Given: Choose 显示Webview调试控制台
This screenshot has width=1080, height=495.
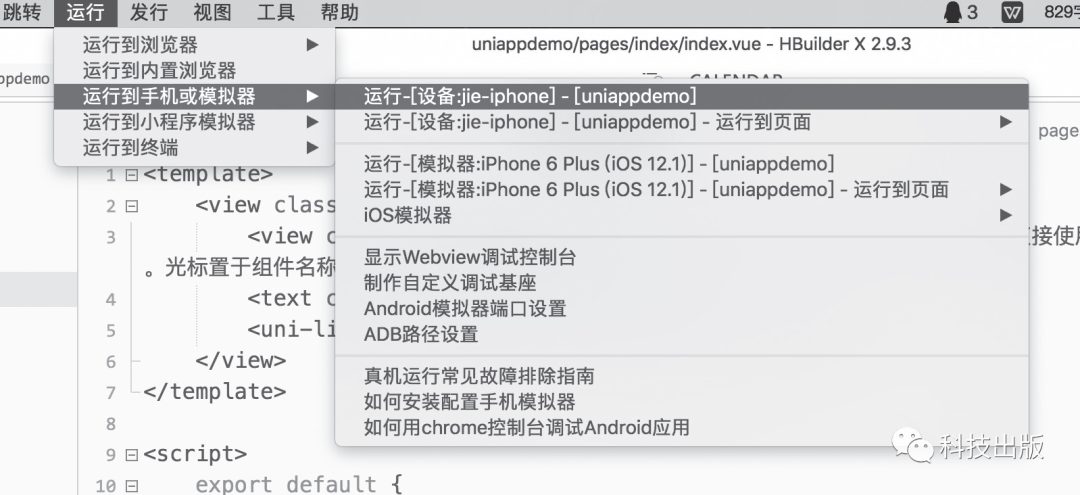Looking at the screenshot, I should (x=682, y=257).
